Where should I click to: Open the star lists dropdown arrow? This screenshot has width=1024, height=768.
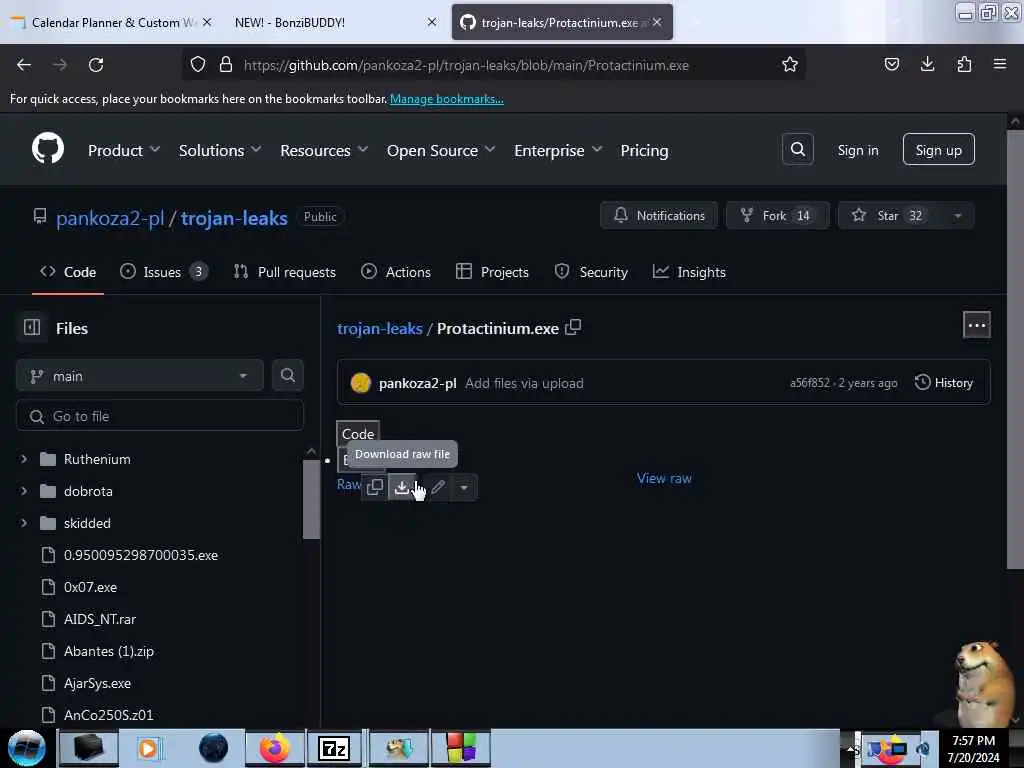click(957, 216)
